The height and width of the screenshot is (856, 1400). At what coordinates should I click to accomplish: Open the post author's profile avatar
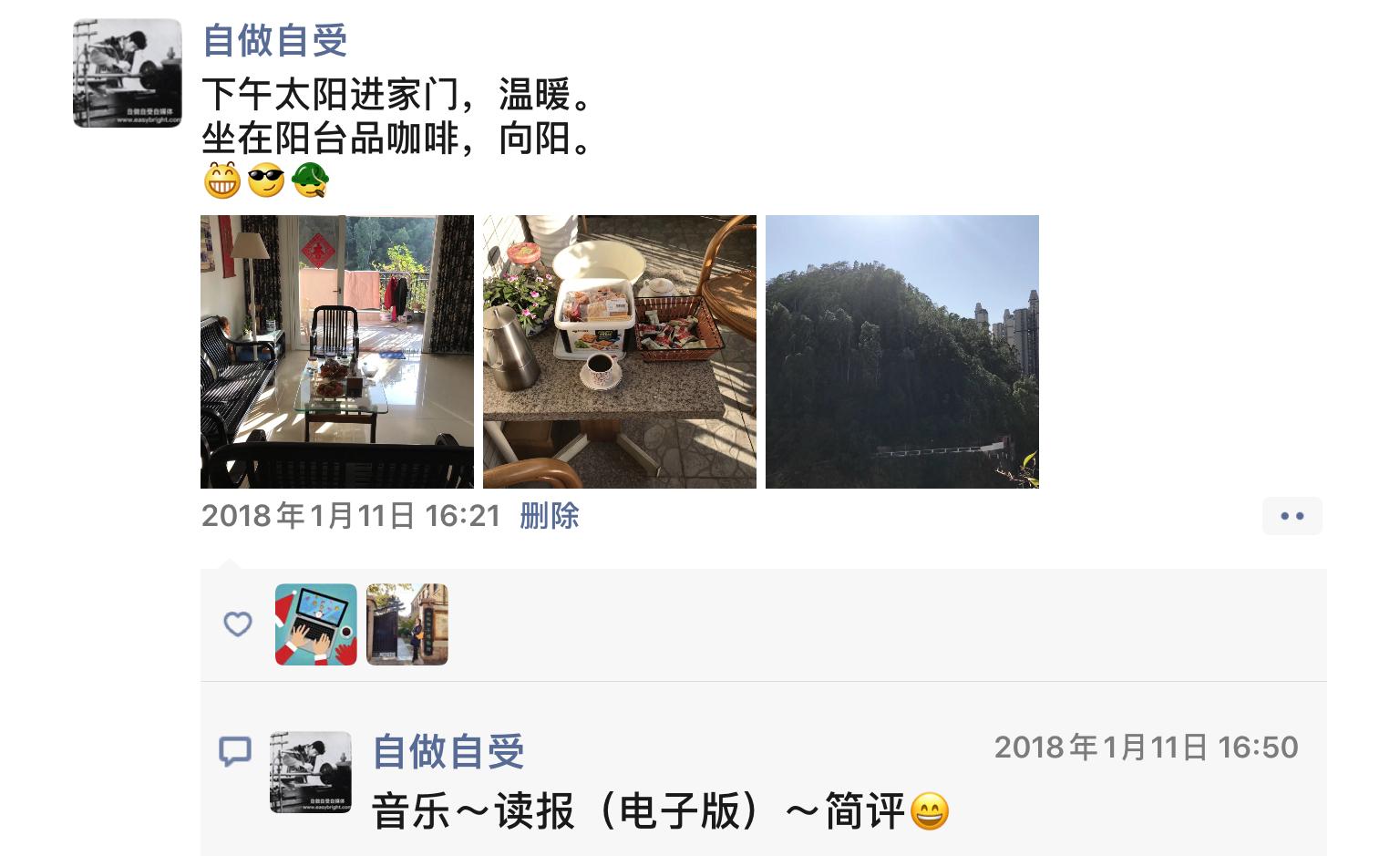[x=128, y=73]
